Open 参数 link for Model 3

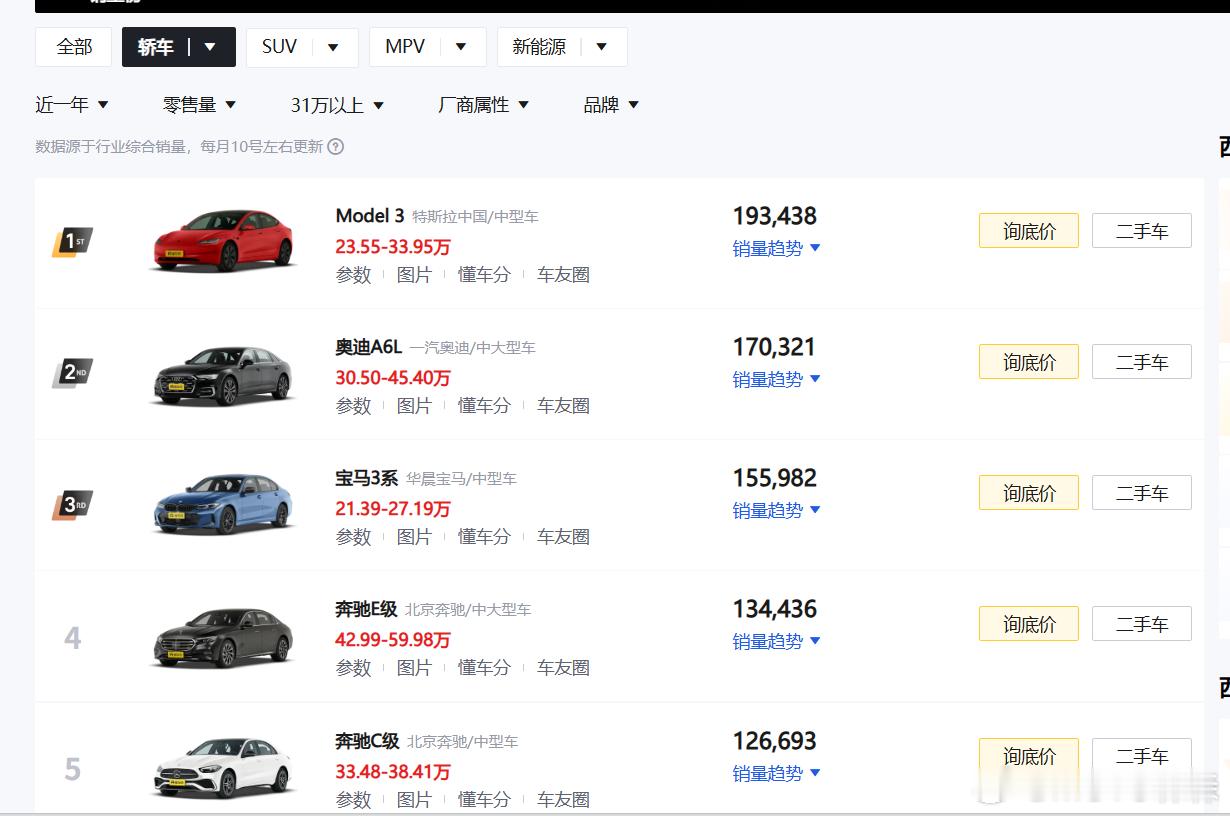353,274
